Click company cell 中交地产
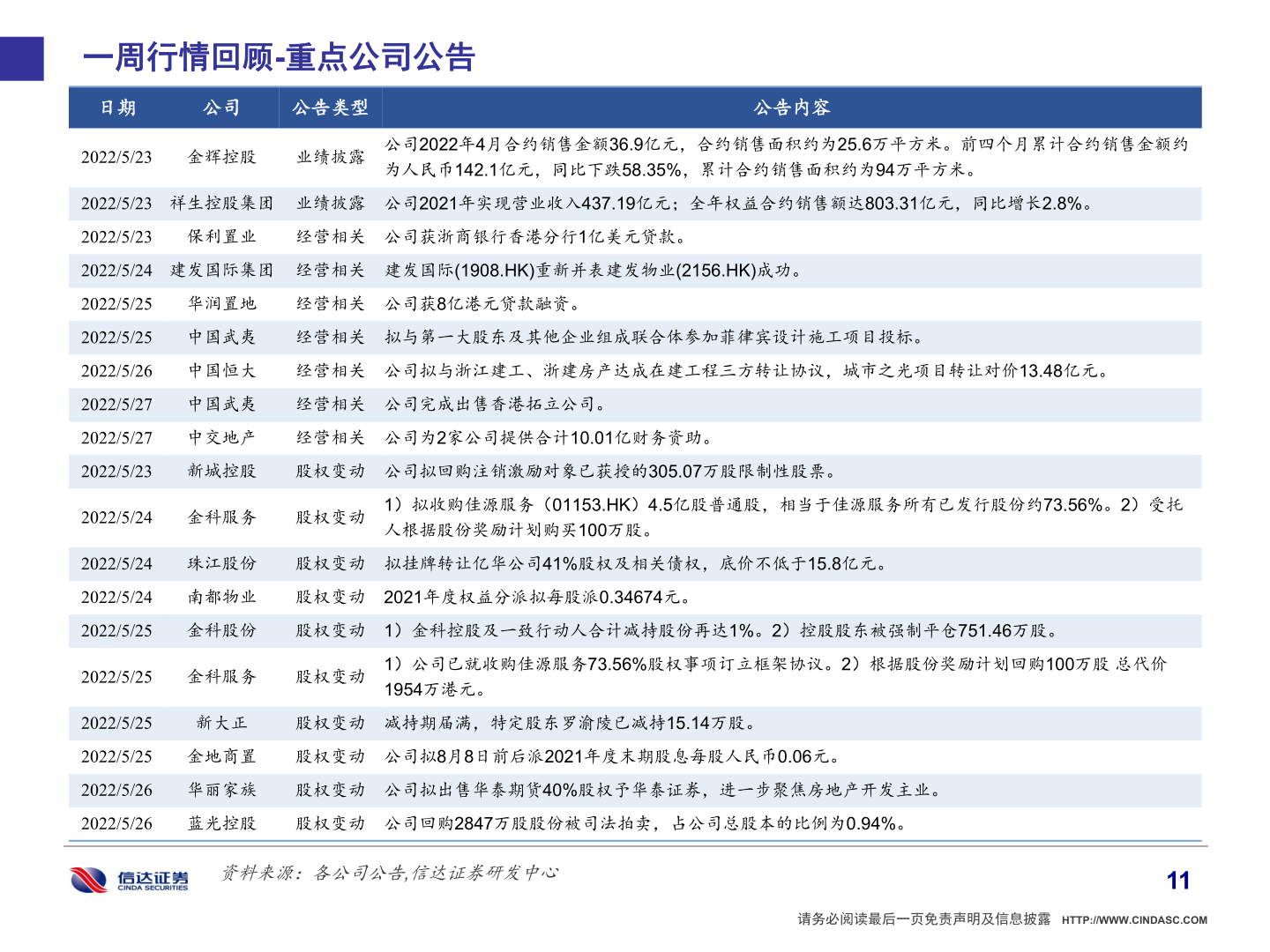This screenshot has height=952, width=1270. point(221,438)
